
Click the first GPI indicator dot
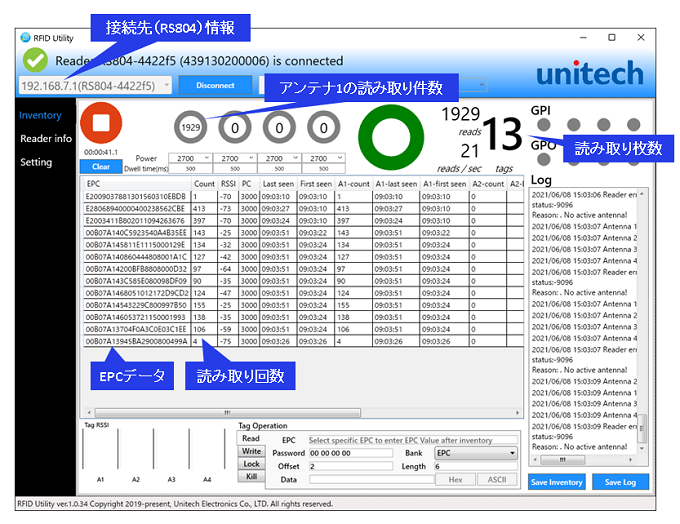click(x=543, y=125)
